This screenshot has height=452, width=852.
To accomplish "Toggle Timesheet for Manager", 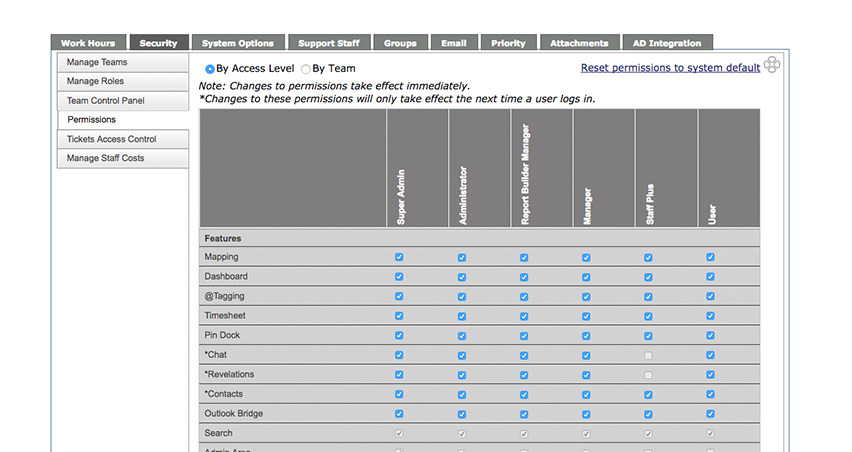I will pos(586,316).
